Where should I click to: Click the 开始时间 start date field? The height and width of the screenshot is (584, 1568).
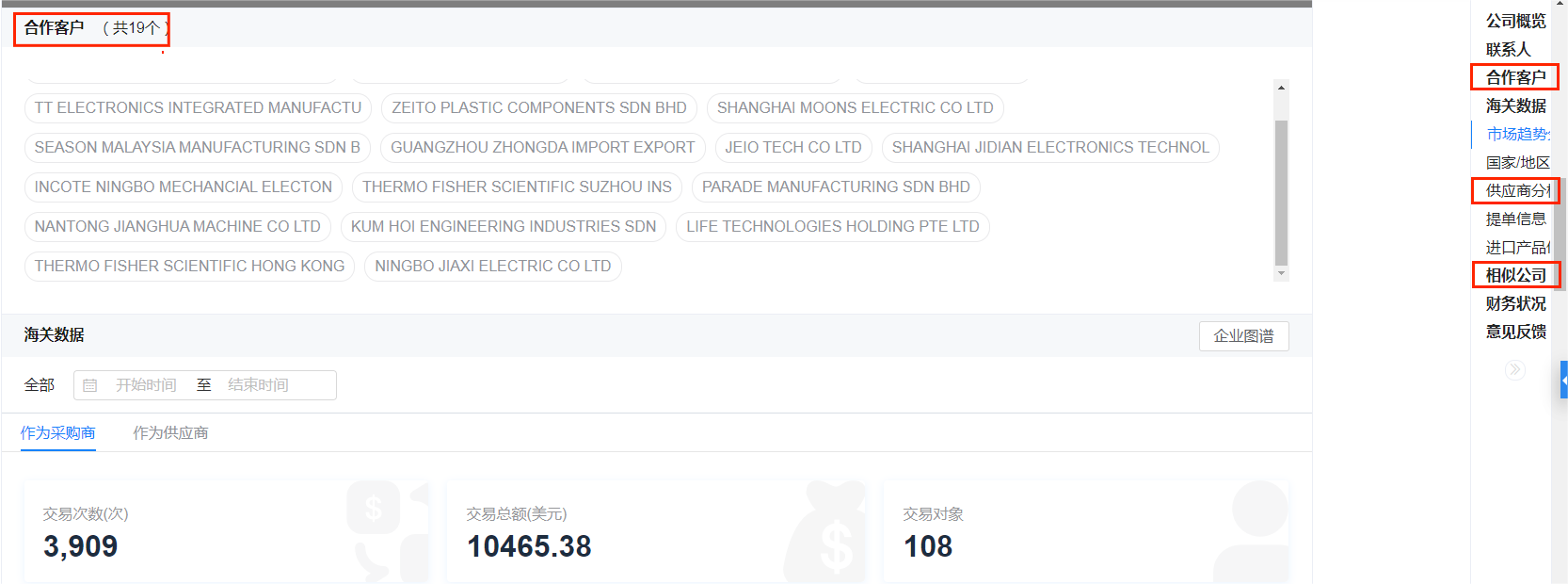coord(146,385)
